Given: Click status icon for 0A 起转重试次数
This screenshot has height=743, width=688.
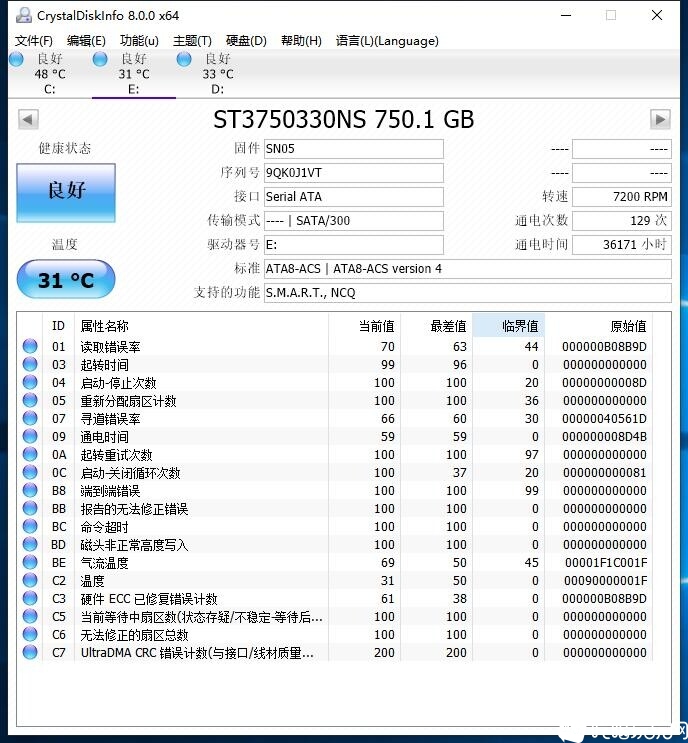Looking at the screenshot, I should click(30, 454).
